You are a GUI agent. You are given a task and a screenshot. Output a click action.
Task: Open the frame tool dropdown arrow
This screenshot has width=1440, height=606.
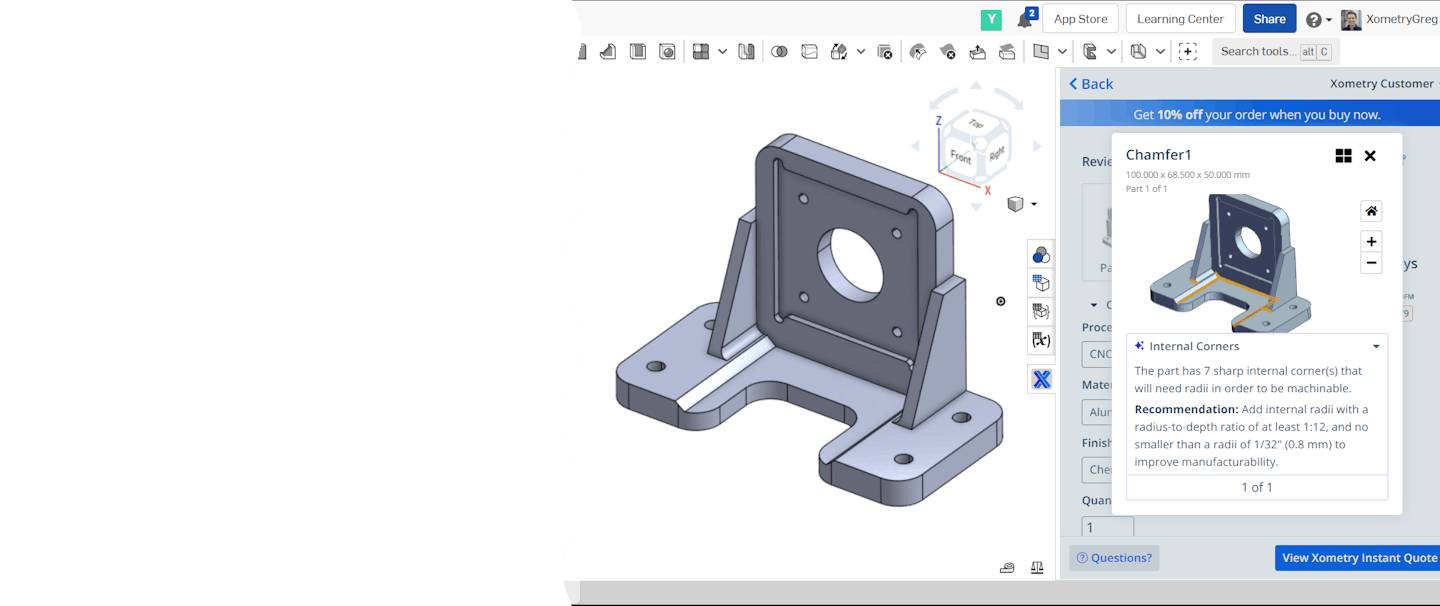coord(1111,51)
